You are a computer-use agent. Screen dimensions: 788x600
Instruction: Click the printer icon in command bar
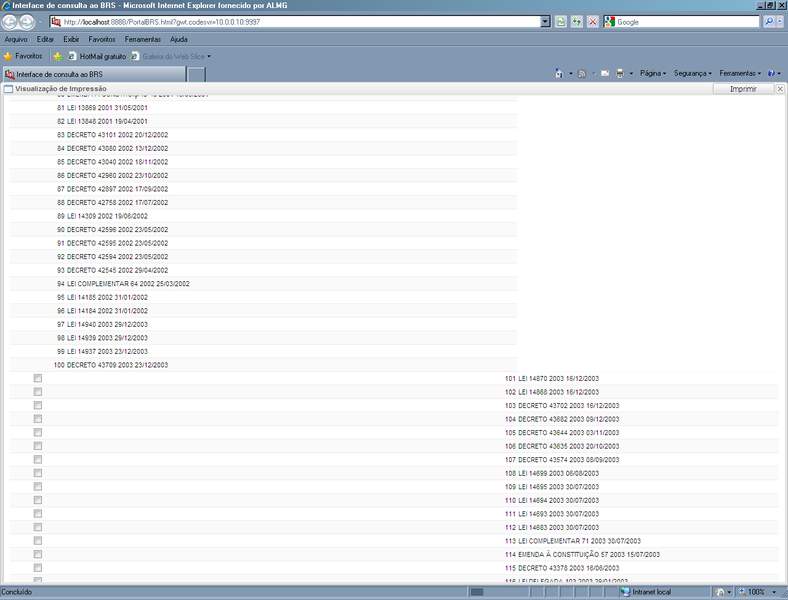(x=620, y=73)
